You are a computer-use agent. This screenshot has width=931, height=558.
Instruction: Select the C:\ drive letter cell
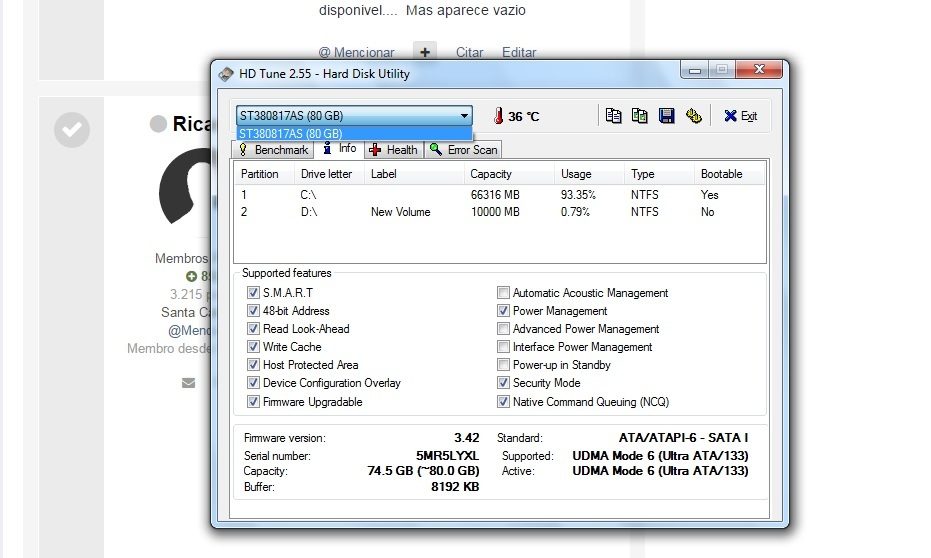coord(308,195)
